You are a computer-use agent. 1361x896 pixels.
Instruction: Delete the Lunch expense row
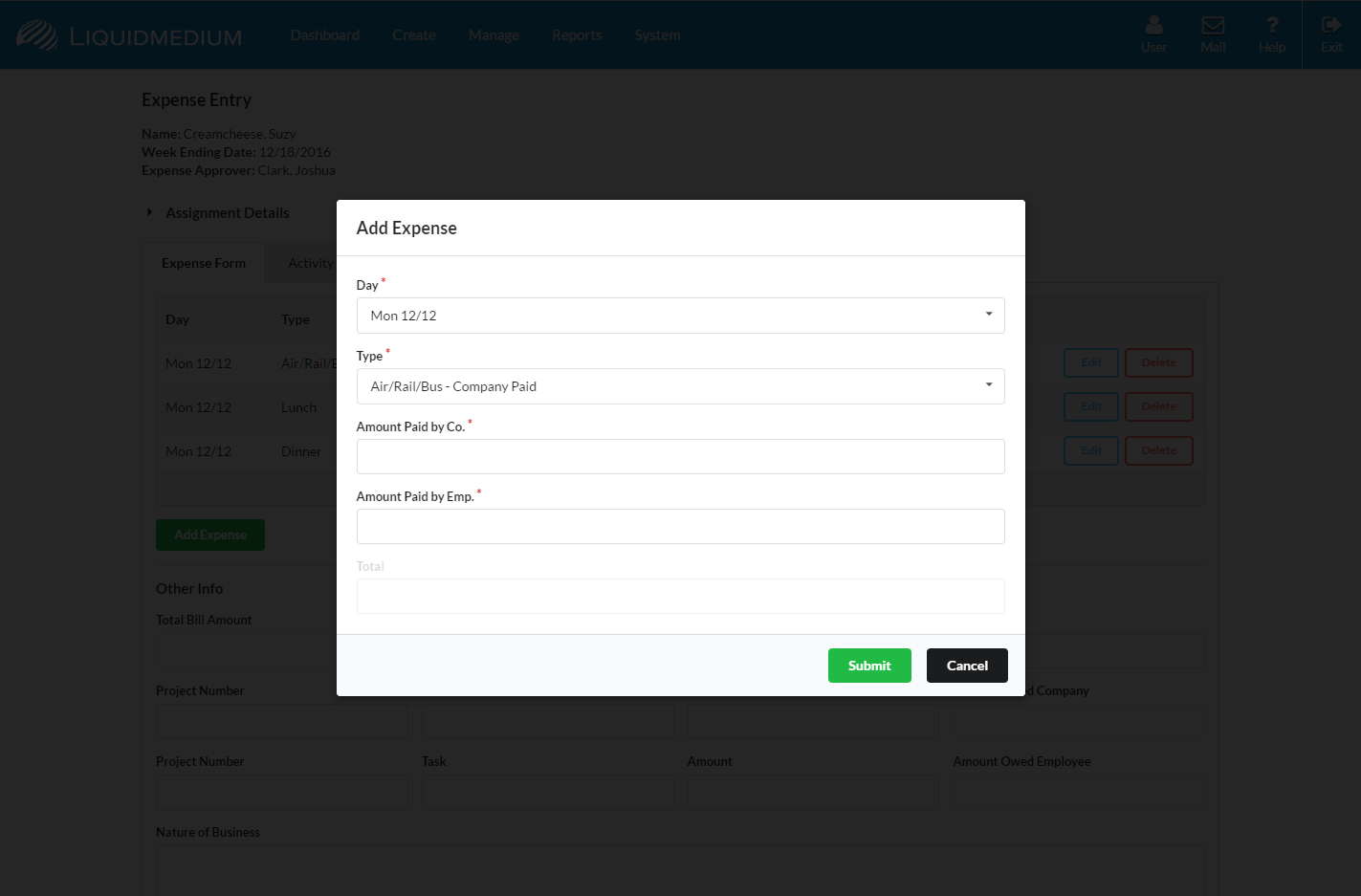1158,407
